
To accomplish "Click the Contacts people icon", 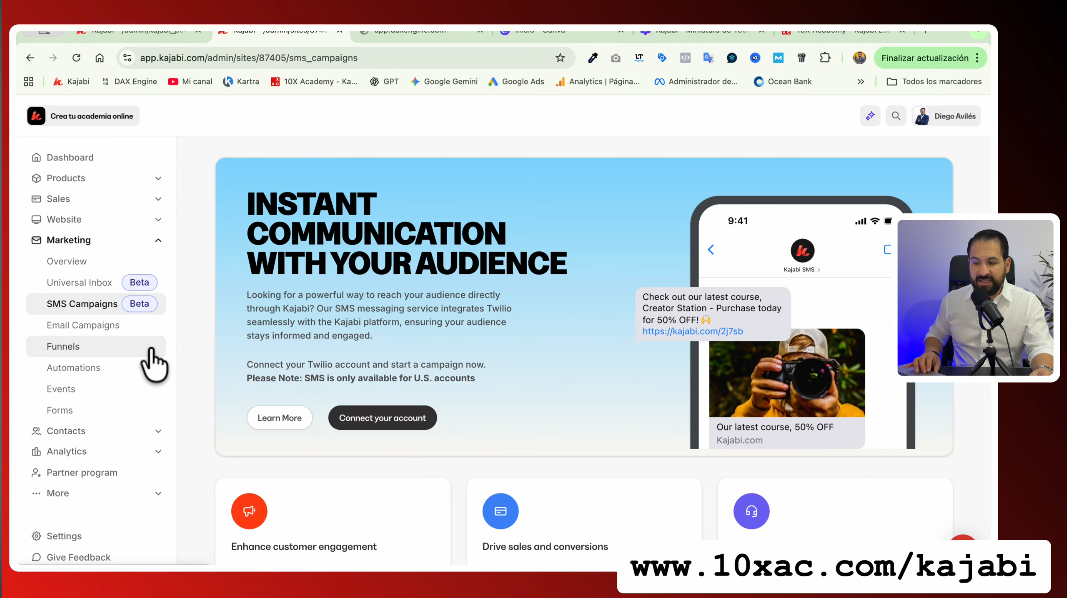I will coord(36,431).
